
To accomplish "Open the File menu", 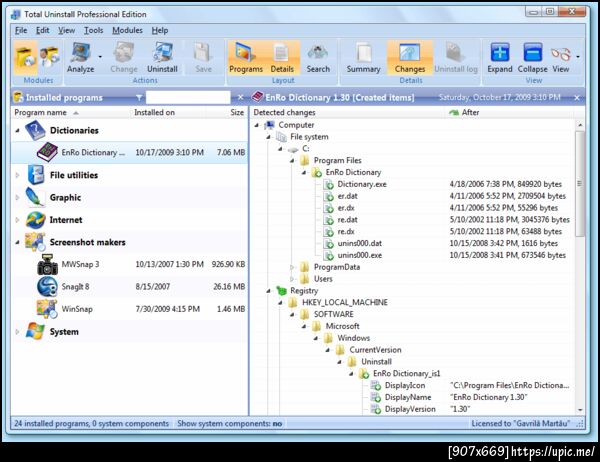I will tap(21, 30).
